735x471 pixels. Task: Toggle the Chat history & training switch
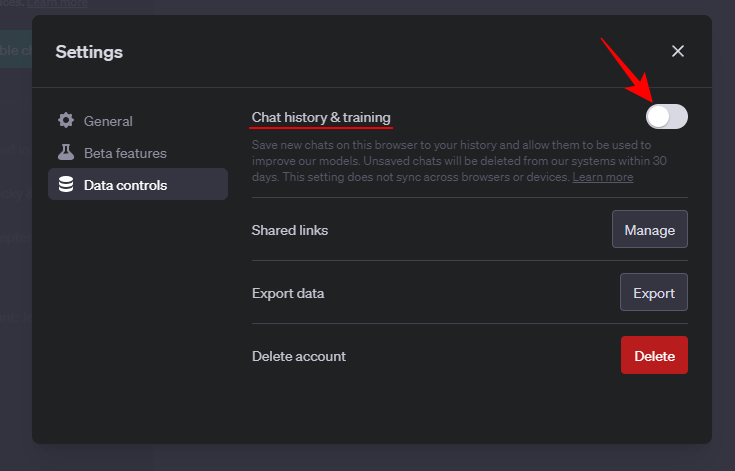(666, 117)
